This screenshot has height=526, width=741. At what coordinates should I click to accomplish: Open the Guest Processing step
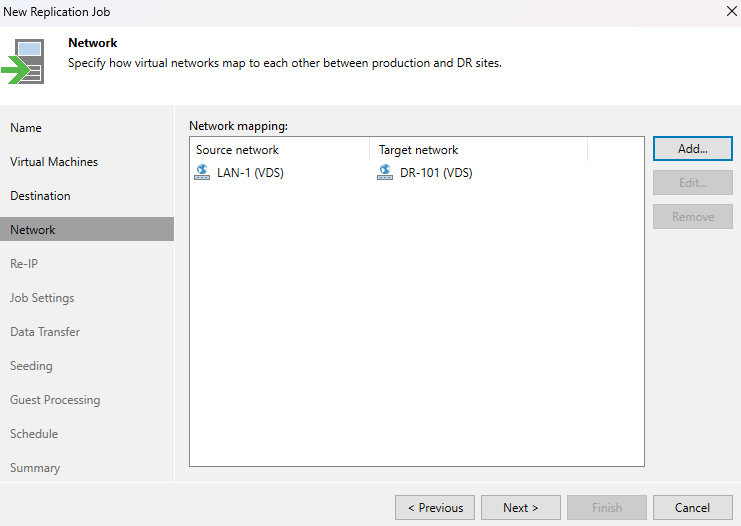[55, 400]
